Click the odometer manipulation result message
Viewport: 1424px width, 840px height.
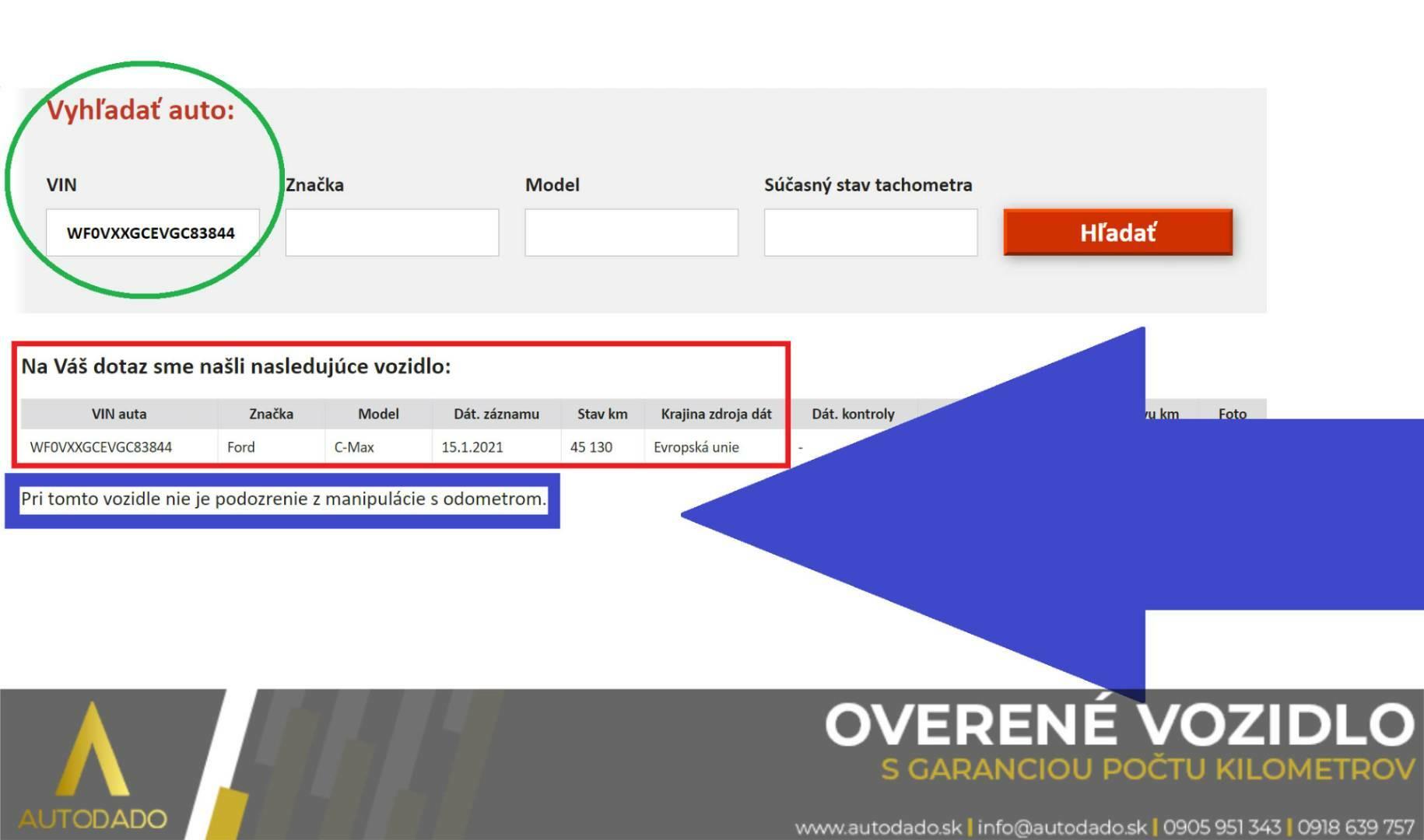click(x=284, y=499)
